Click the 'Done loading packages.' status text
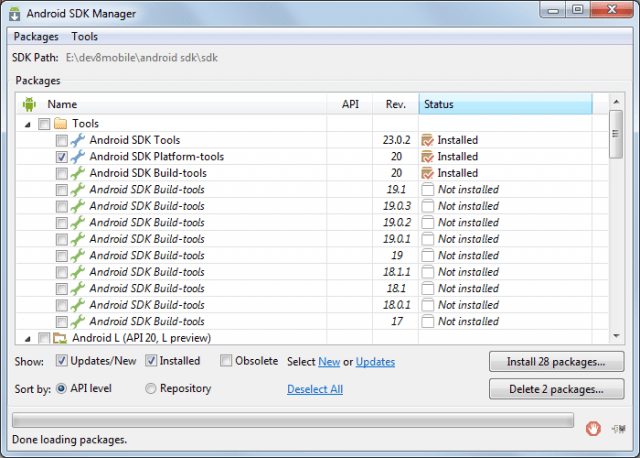Image resolution: width=640 pixels, height=458 pixels. click(69, 440)
